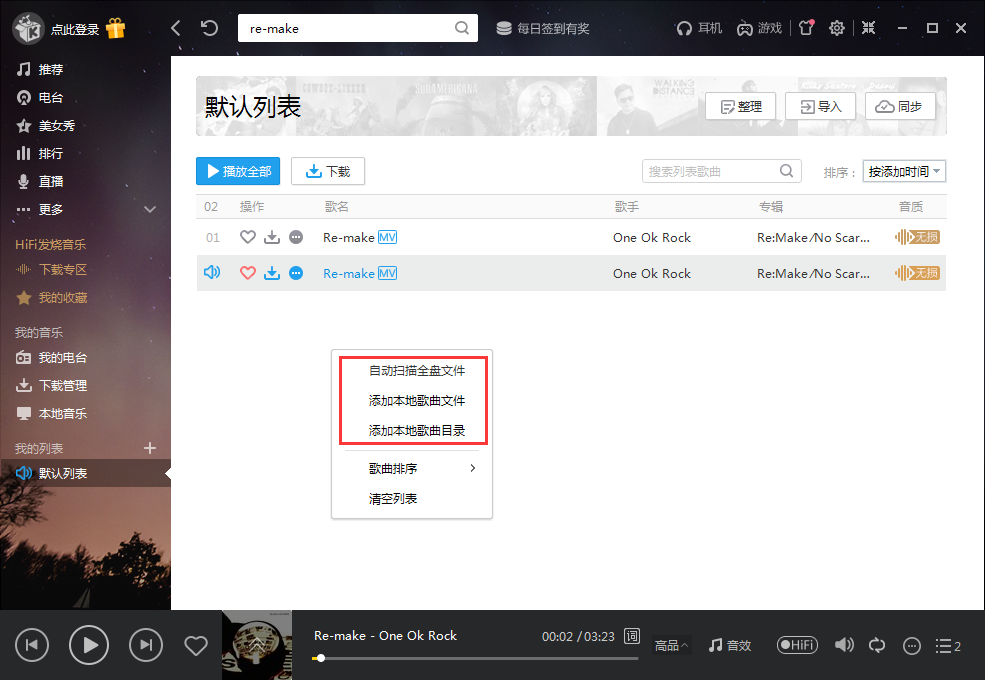Click the 同步 sync button
This screenshot has width=985, height=680.
(x=900, y=105)
